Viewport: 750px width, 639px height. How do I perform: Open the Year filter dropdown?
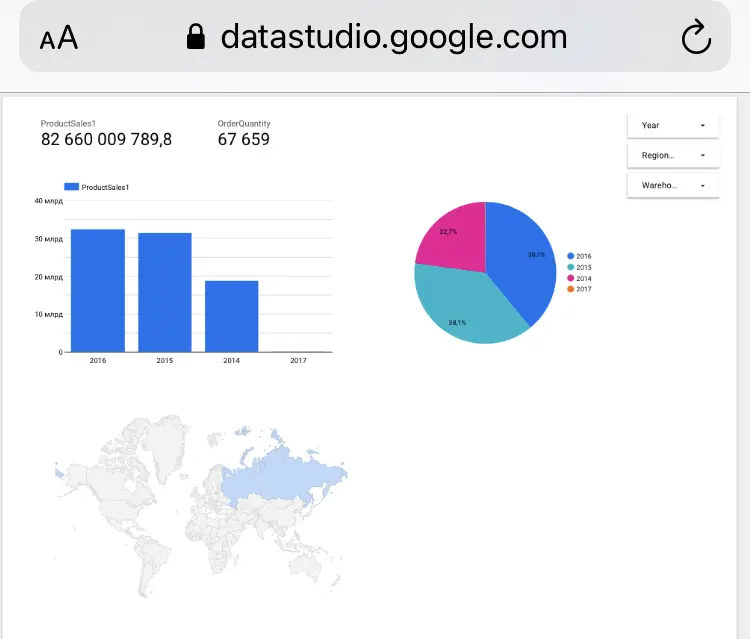(x=673, y=125)
